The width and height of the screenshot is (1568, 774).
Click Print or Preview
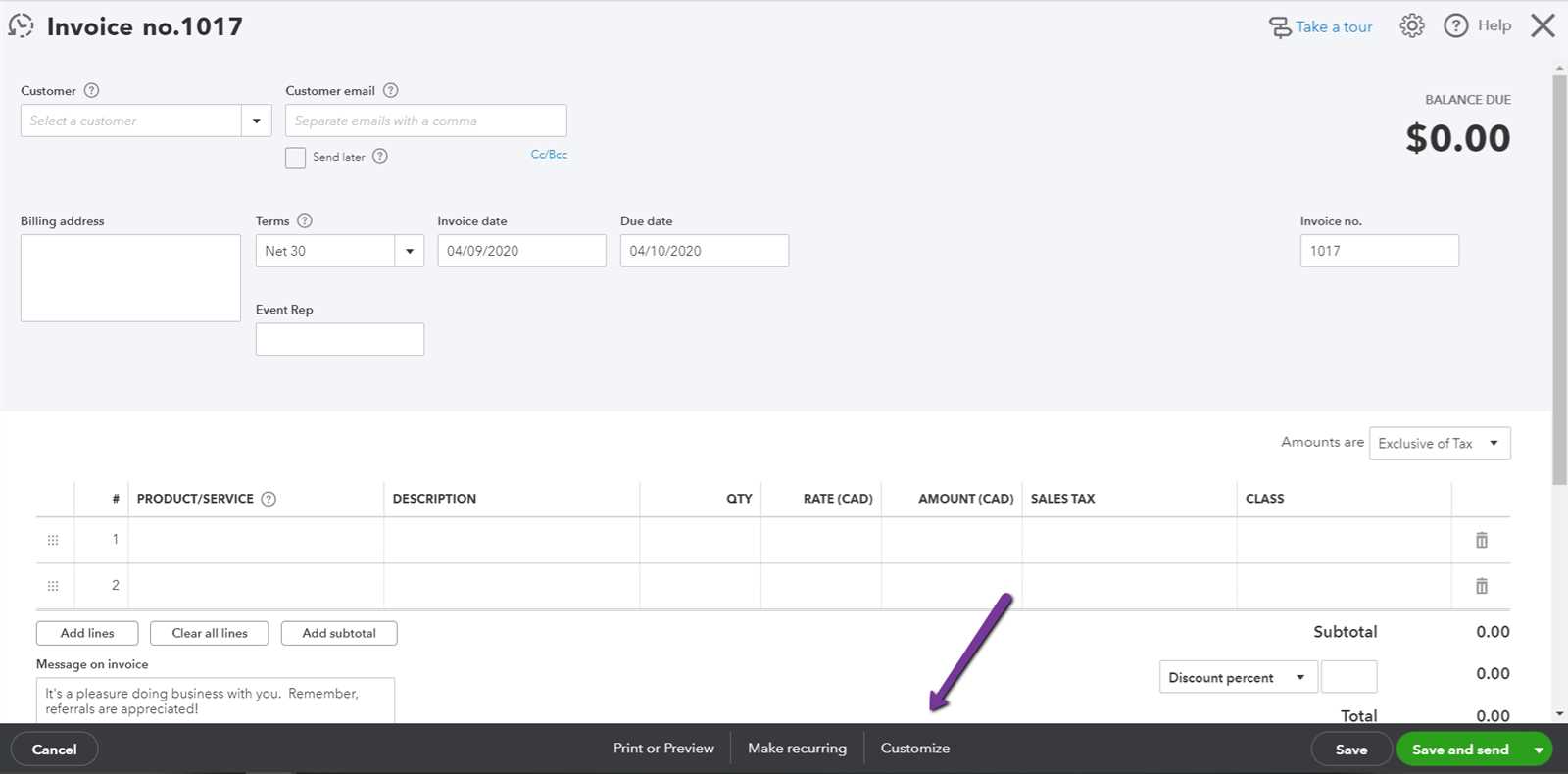point(663,748)
